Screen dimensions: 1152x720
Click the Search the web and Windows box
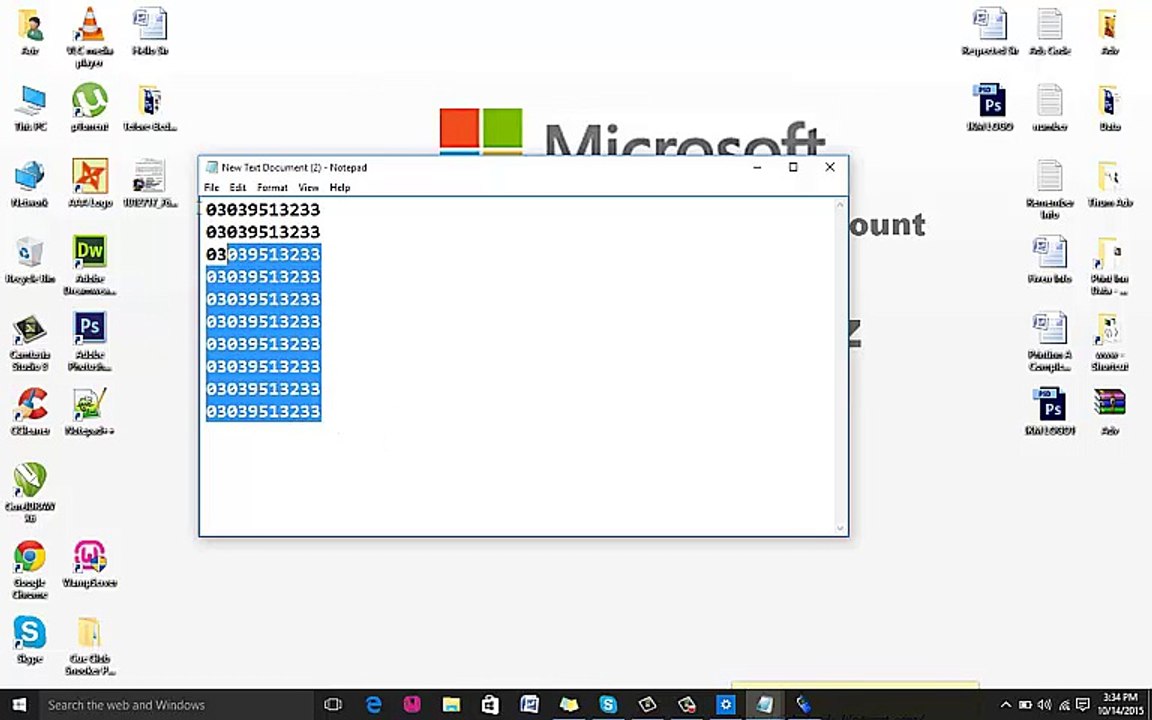click(176, 705)
